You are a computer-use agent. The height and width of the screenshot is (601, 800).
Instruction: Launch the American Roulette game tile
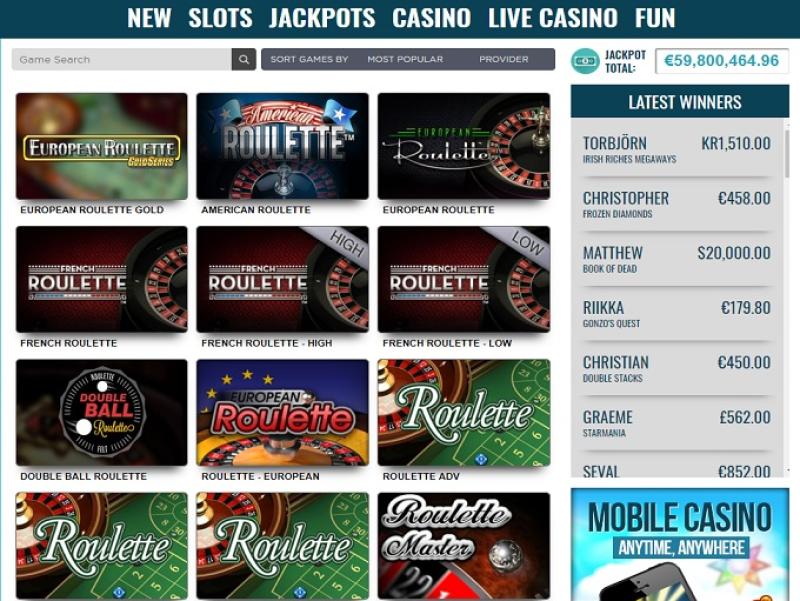(x=282, y=146)
